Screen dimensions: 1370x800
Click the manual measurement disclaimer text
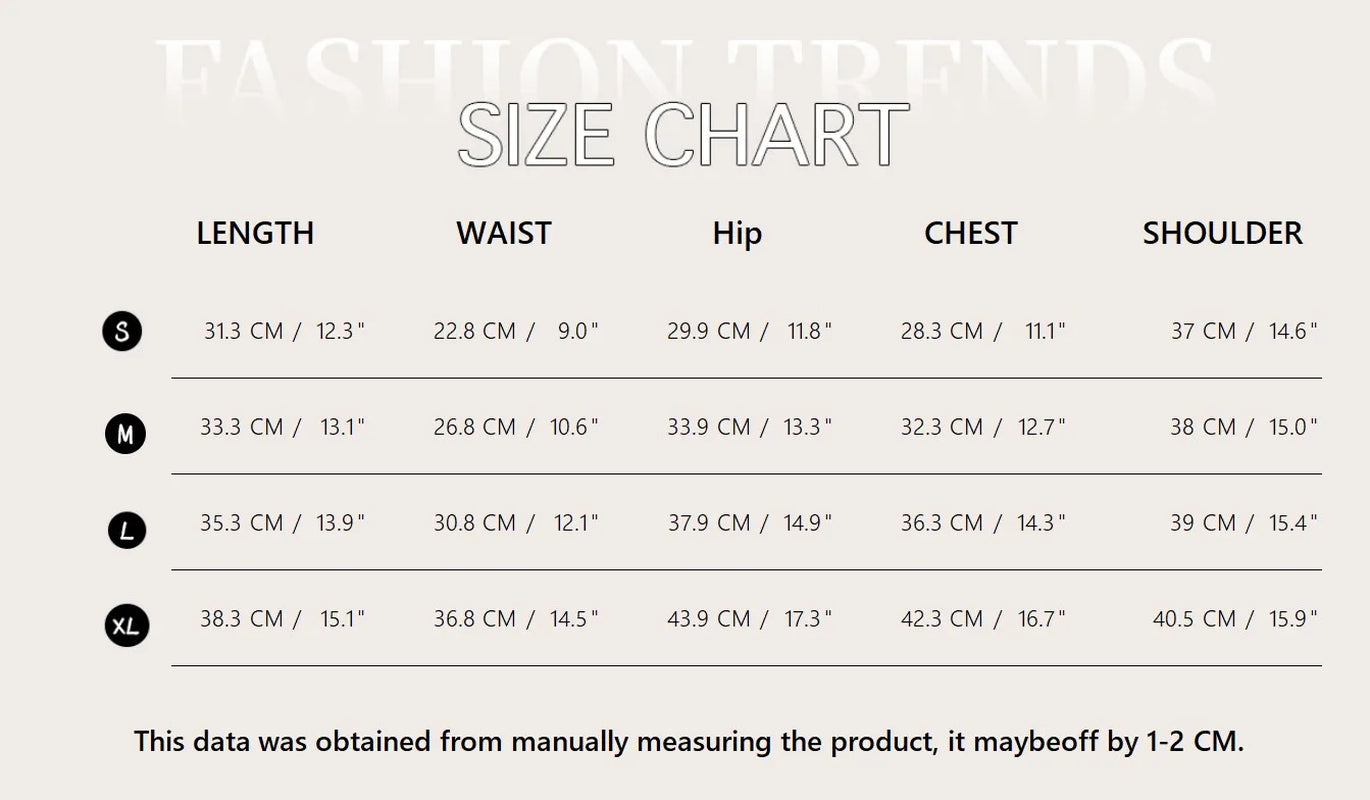(689, 742)
